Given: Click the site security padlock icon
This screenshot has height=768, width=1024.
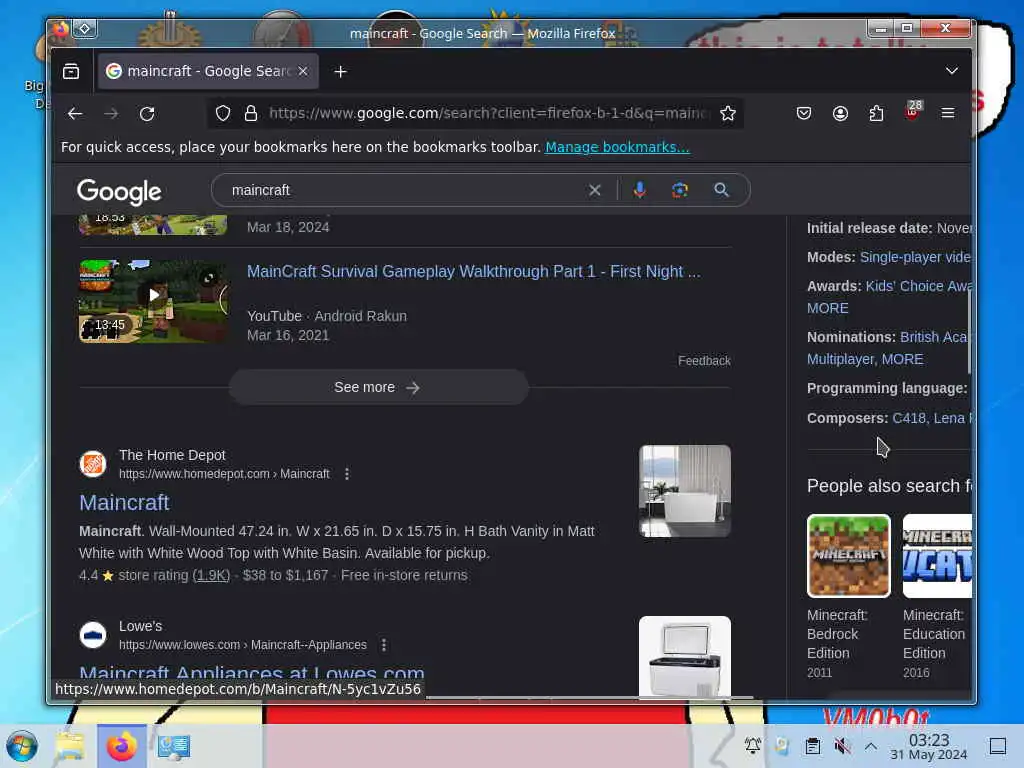Looking at the screenshot, I should [251, 114].
